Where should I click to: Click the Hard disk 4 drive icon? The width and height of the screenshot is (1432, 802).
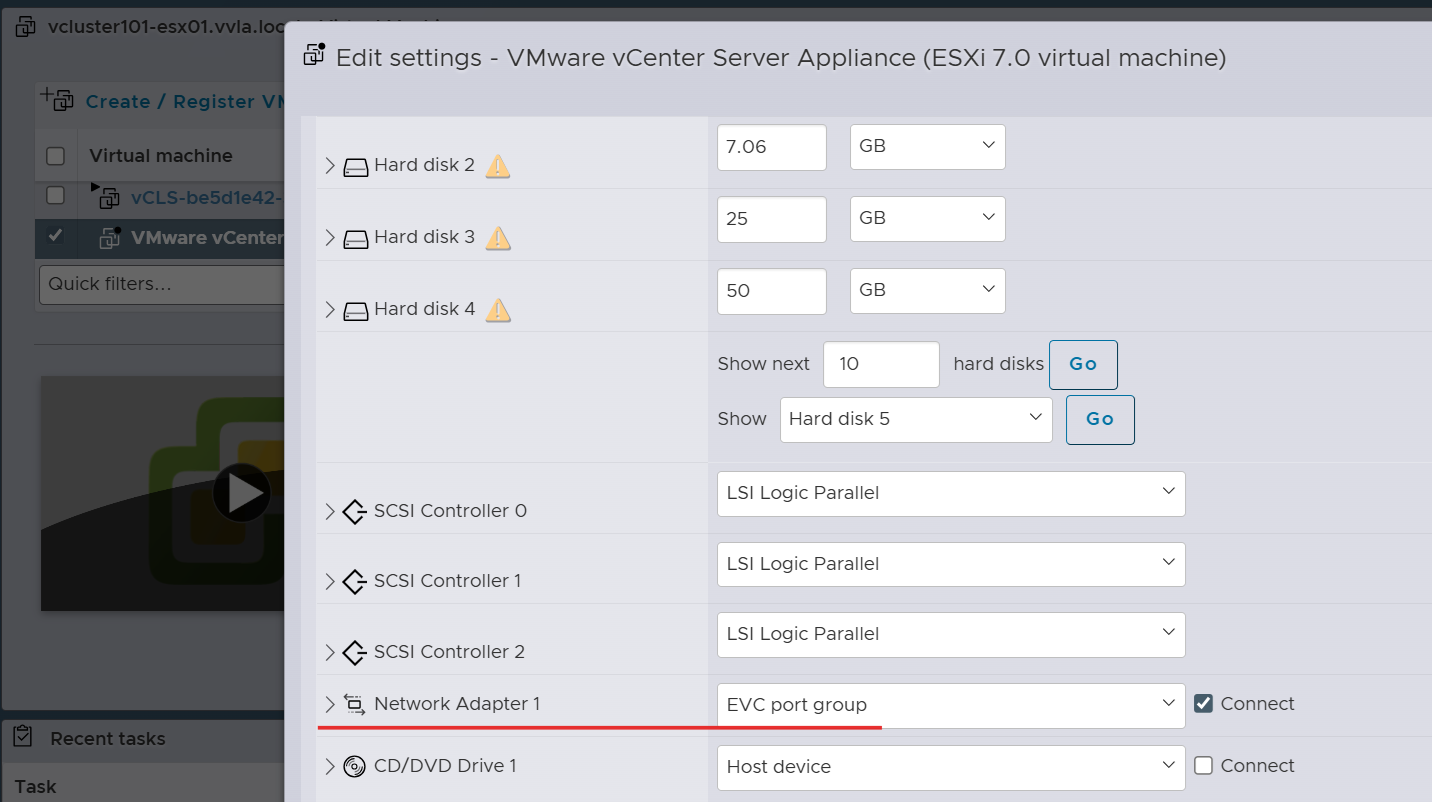[356, 311]
